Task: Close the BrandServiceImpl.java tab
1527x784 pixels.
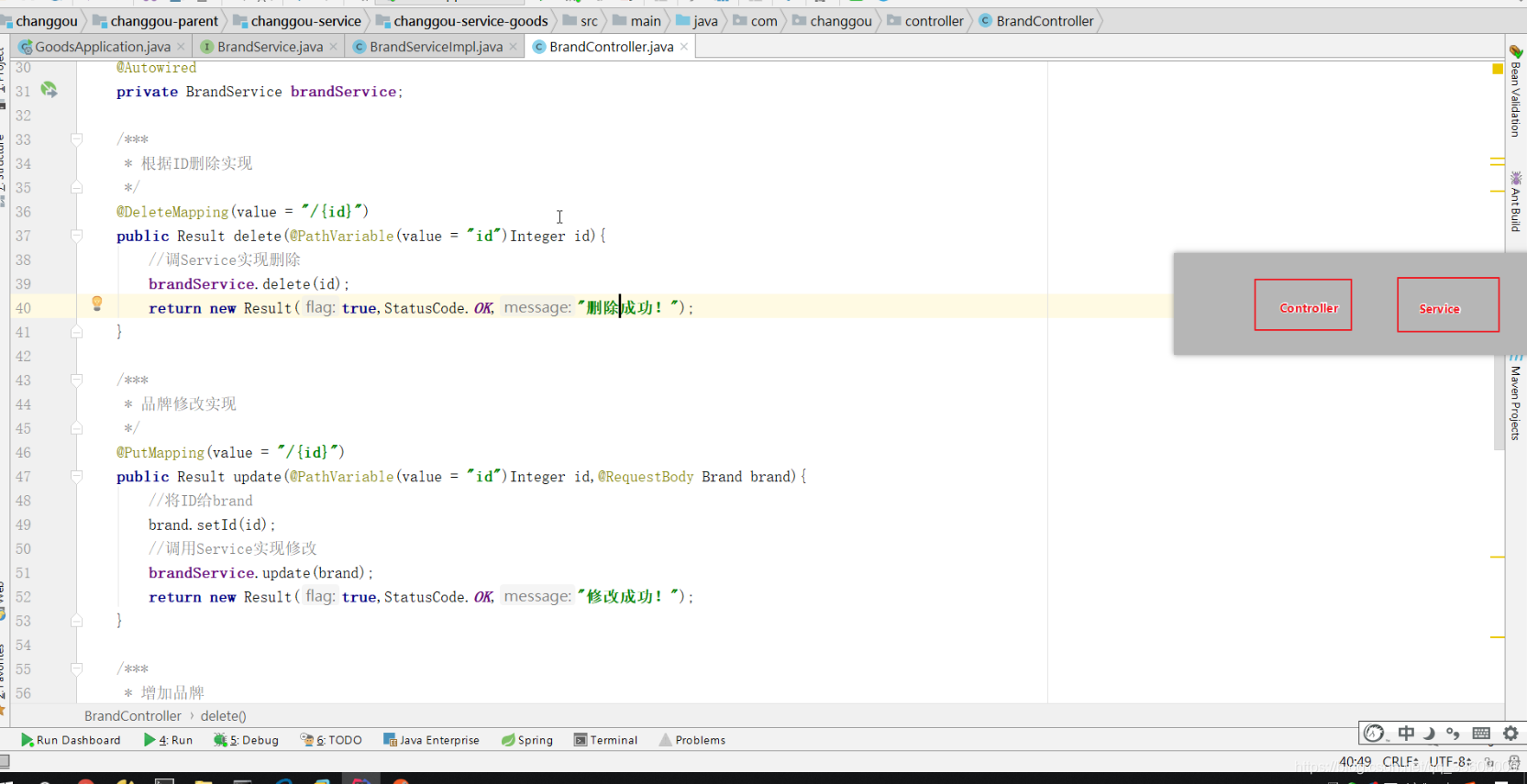Action: pos(513,47)
